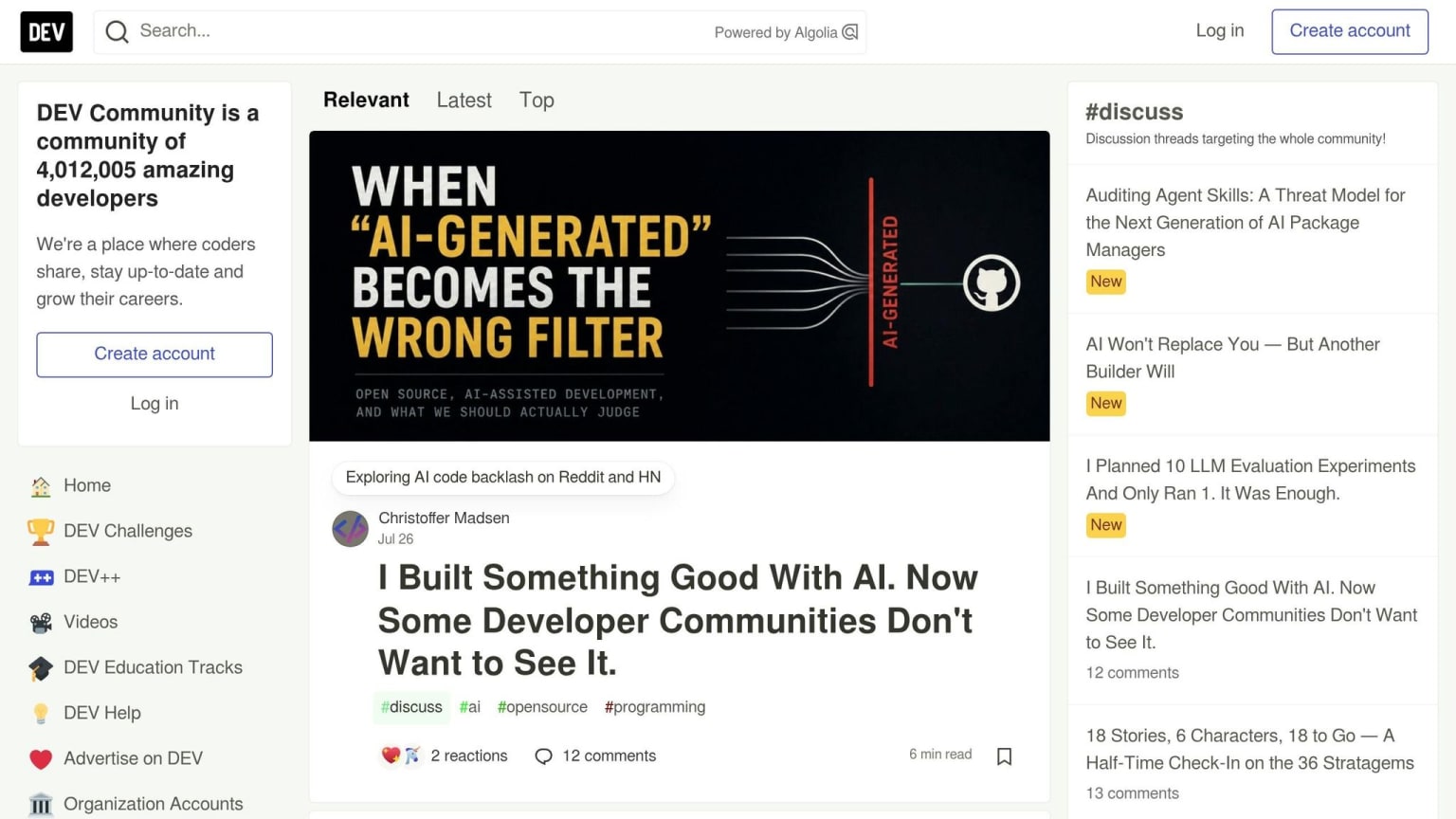Open DEV Challenges trophy icon
The width and height of the screenshot is (1456, 819).
click(x=41, y=532)
